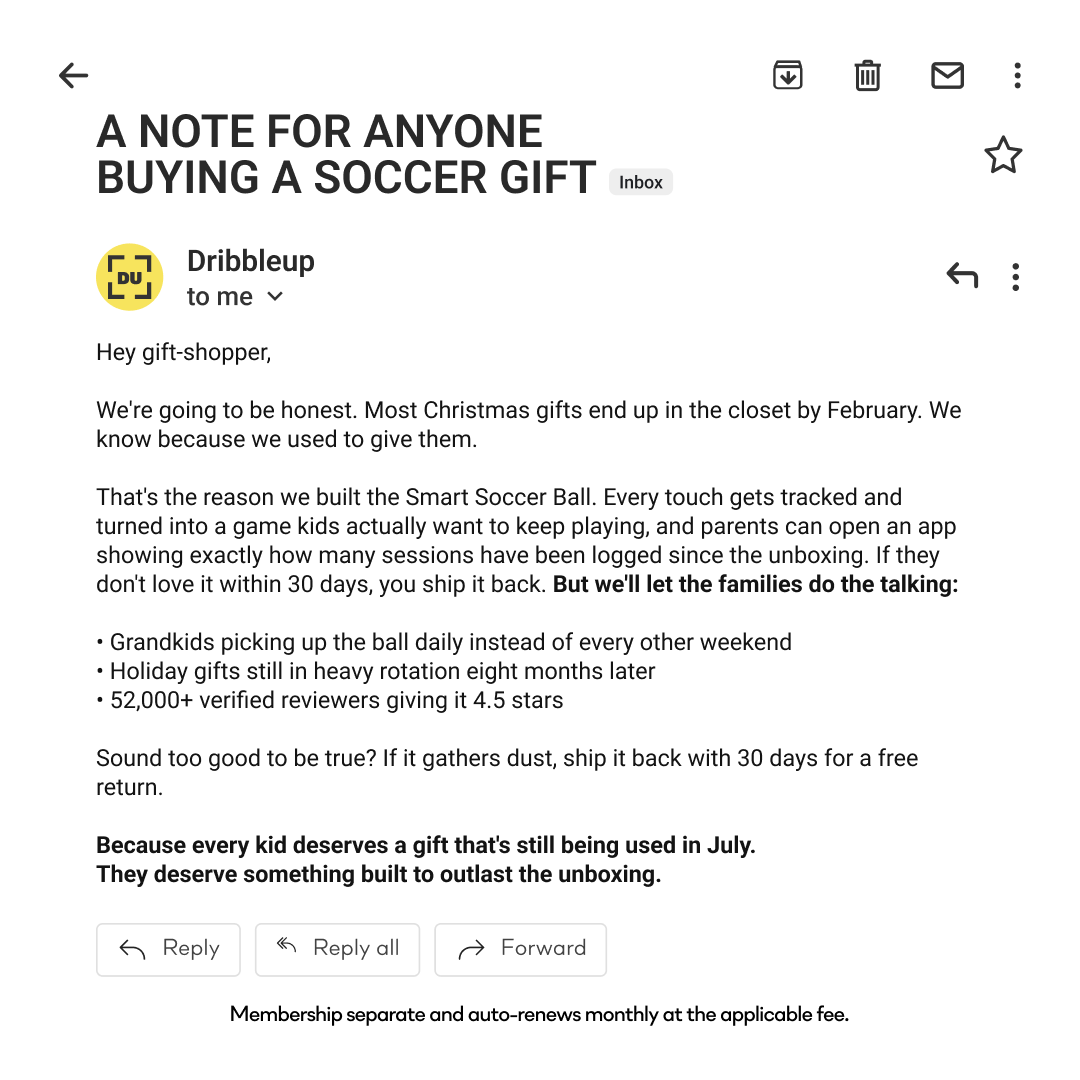Click the Dribbleup sender name
Viewport: 1080px width, 1080px height.
[x=251, y=262]
